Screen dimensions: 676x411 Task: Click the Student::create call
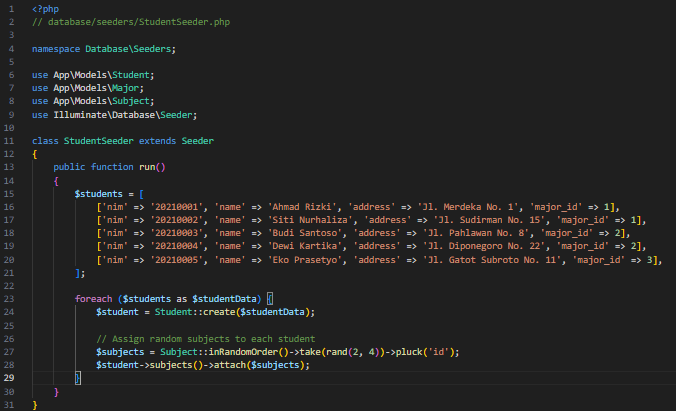(x=194, y=313)
